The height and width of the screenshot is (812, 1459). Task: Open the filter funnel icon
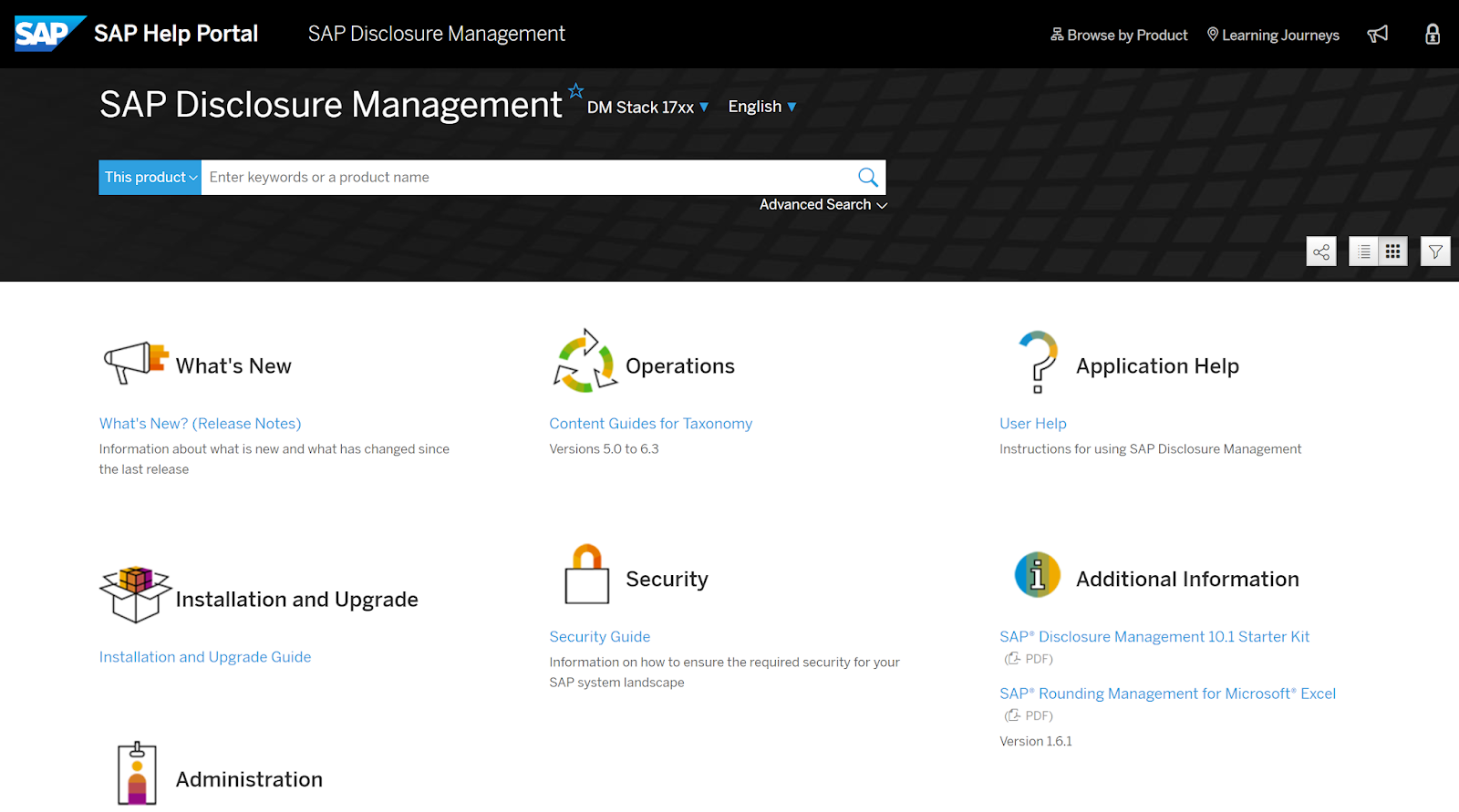1435,252
